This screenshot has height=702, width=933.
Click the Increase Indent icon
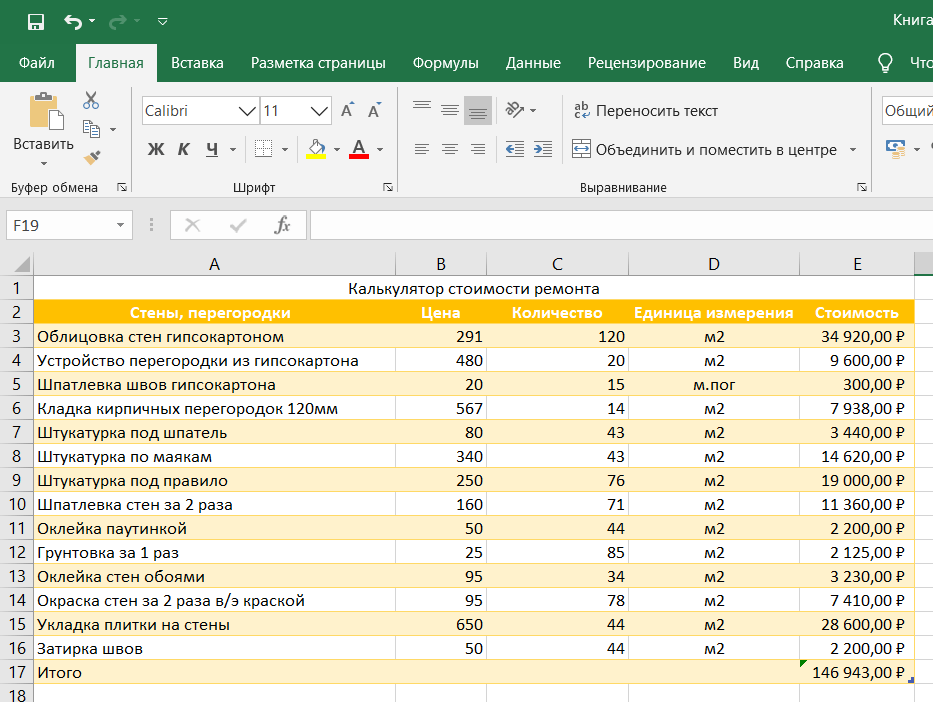[x=543, y=149]
